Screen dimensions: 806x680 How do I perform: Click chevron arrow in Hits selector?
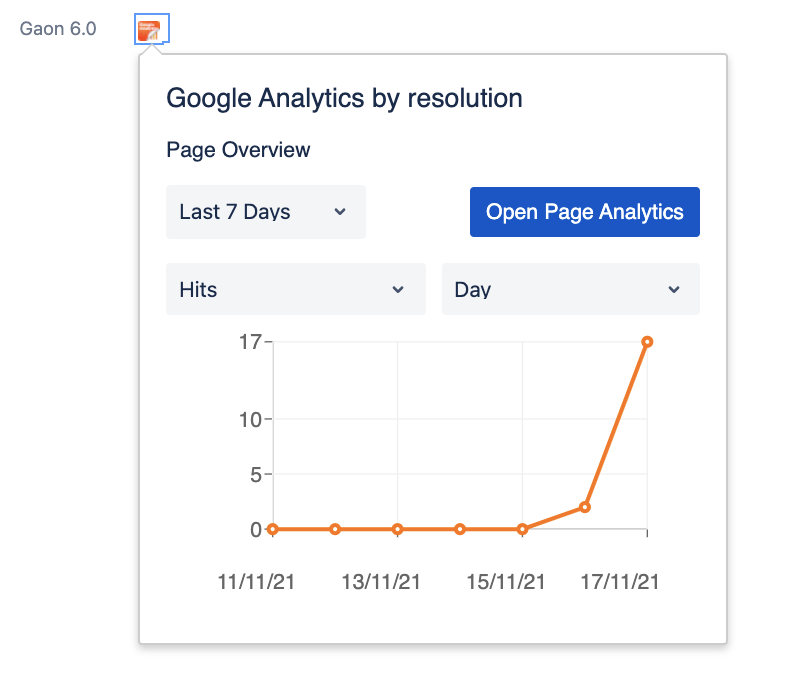pyautogui.click(x=398, y=289)
